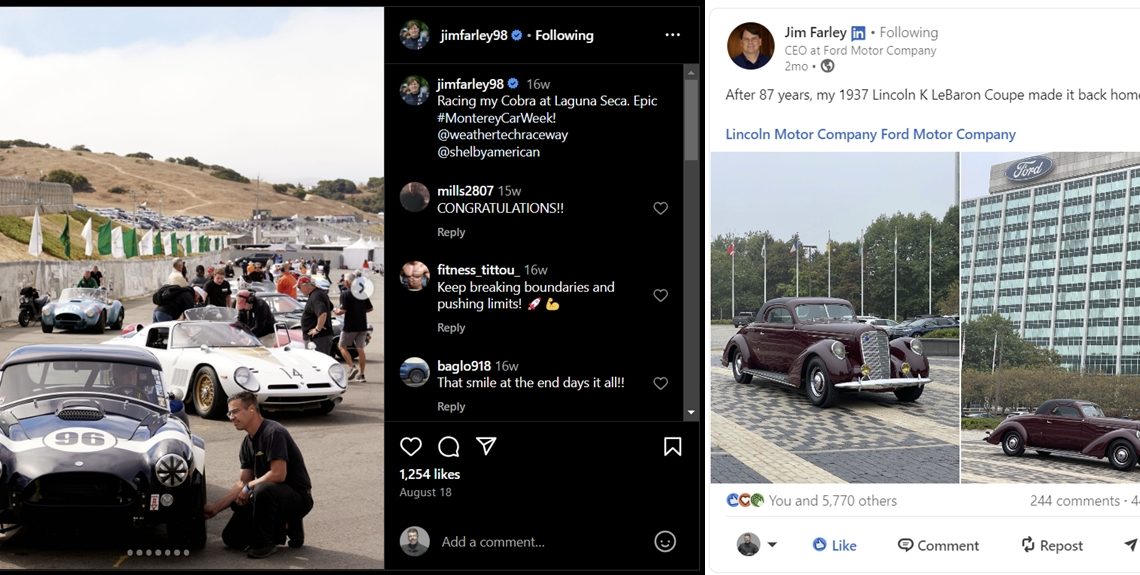Repost the Jim Farley LinkedIn post
Image resolution: width=1140 pixels, height=575 pixels.
[x=1051, y=545]
